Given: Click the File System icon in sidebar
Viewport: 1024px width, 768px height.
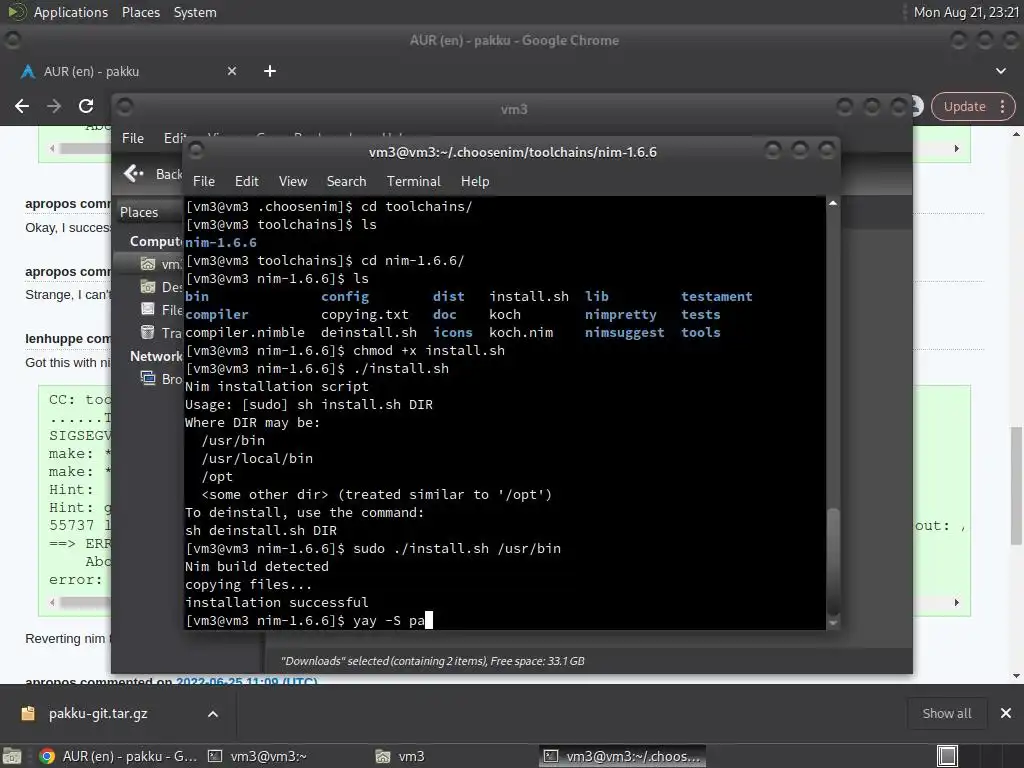Looking at the screenshot, I should [148, 310].
